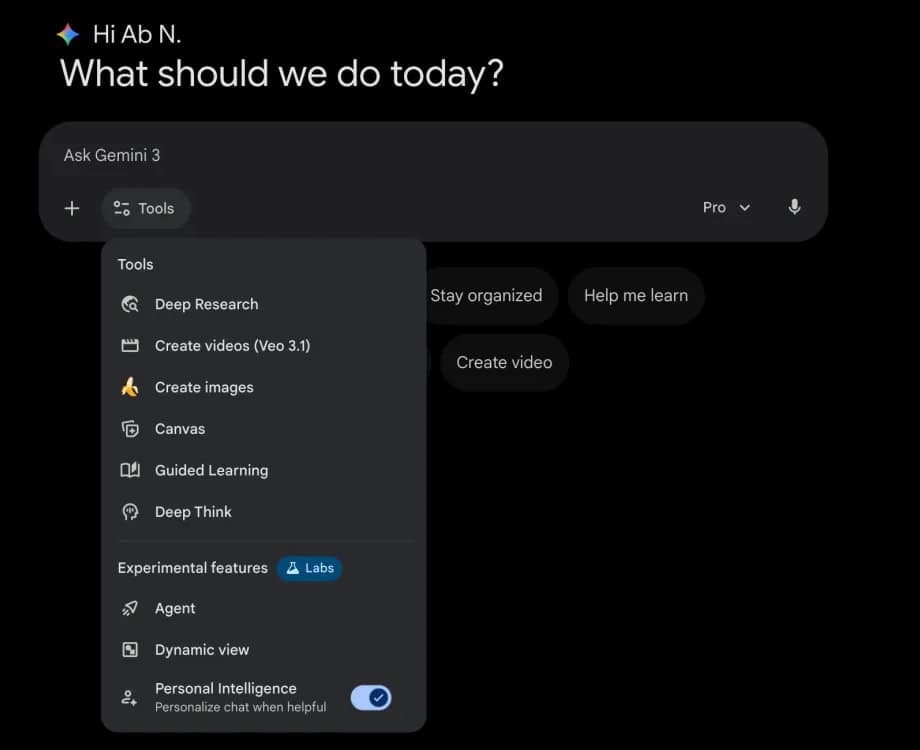920x750 pixels.
Task: Click the Gemini sparkle logo
Action: pyautogui.click(x=68, y=35)
